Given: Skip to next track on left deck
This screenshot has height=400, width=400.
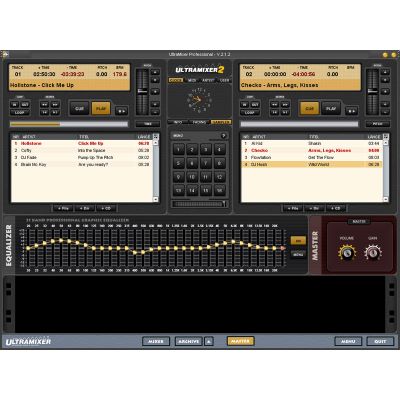Looking at the screenshot, I should [x=55, y=113].
